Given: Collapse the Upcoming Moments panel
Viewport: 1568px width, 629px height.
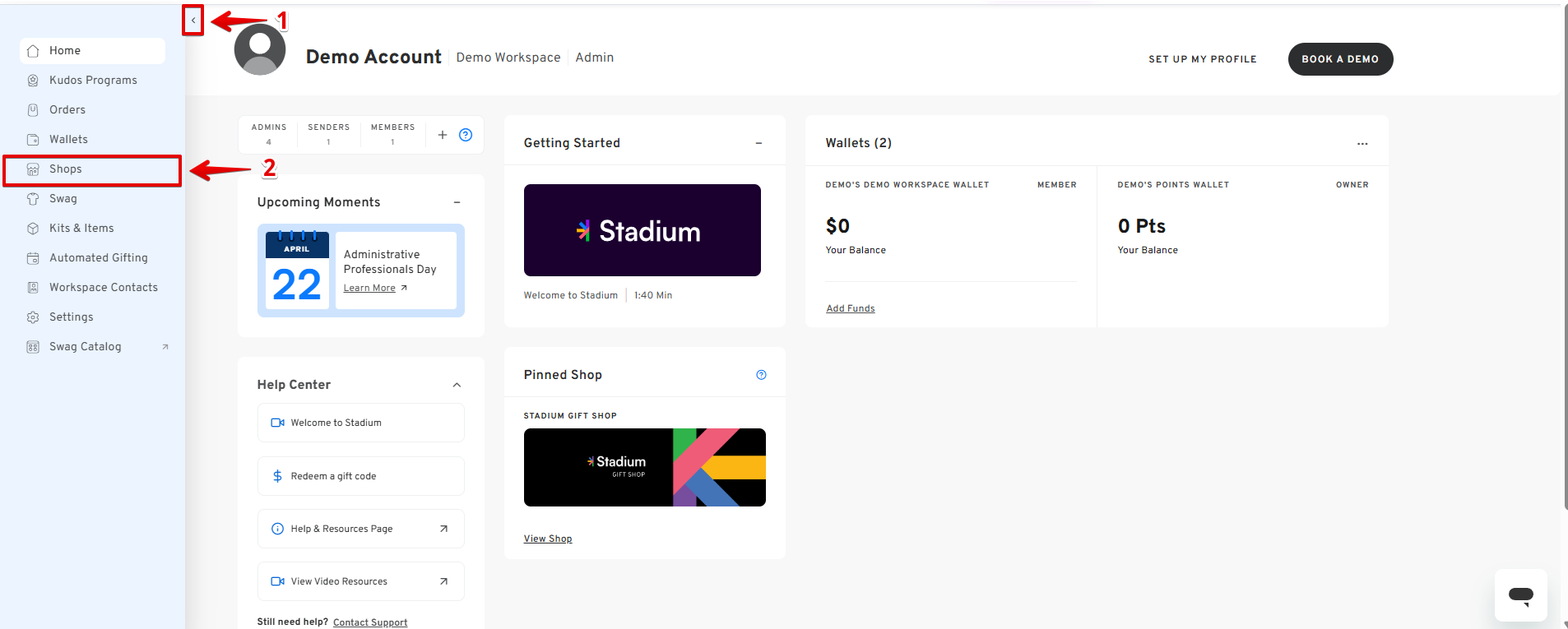Looking at the screenshot, I should click(457, 202).
